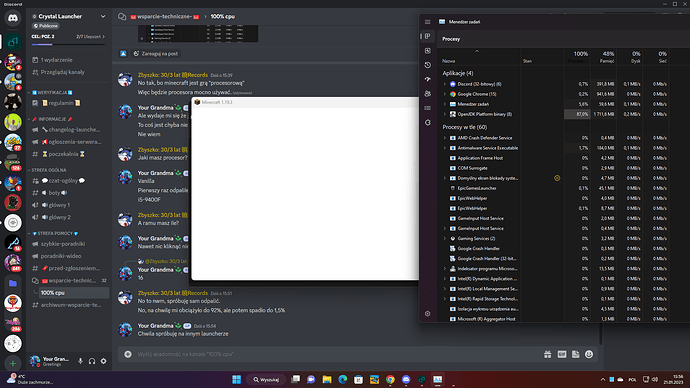Open the ogłoszenia-serwera channel
The image size is (690, 388).
[x=70, y=142]
